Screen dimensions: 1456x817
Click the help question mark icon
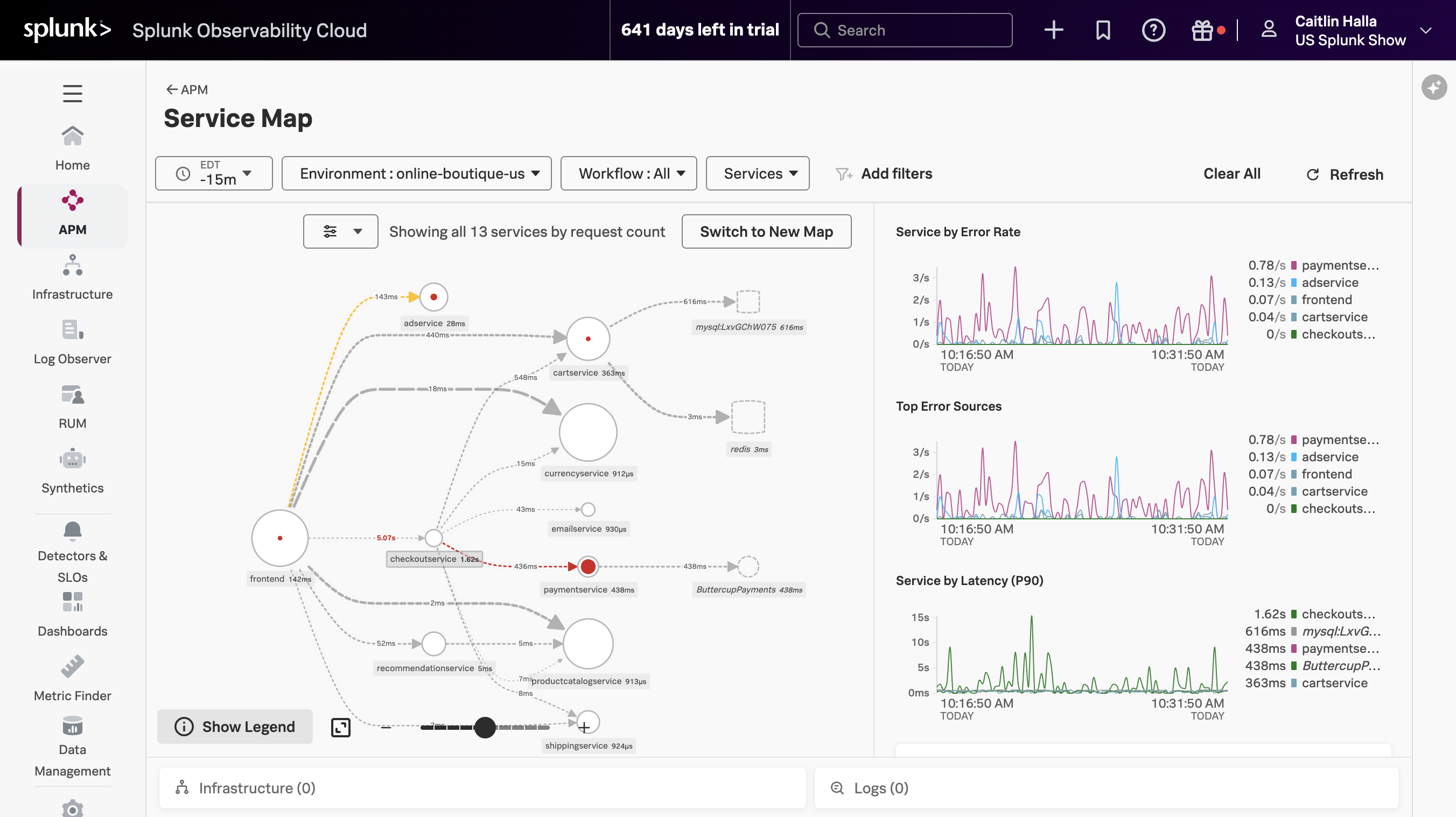click(1153, 30)
